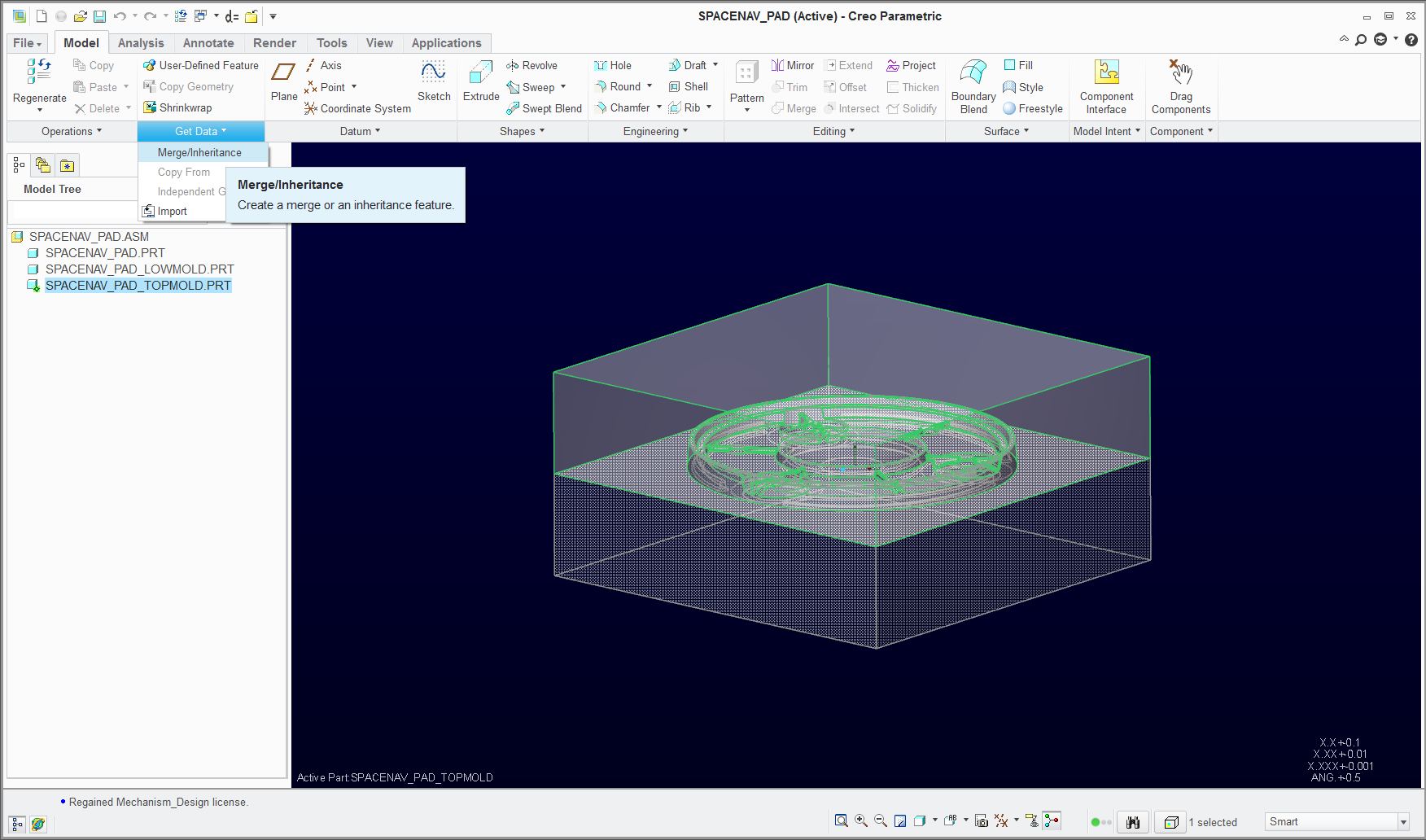The image size is (1426, 840).
Task: Open the Component Interface tool
Action: (x=1106, y=86)
